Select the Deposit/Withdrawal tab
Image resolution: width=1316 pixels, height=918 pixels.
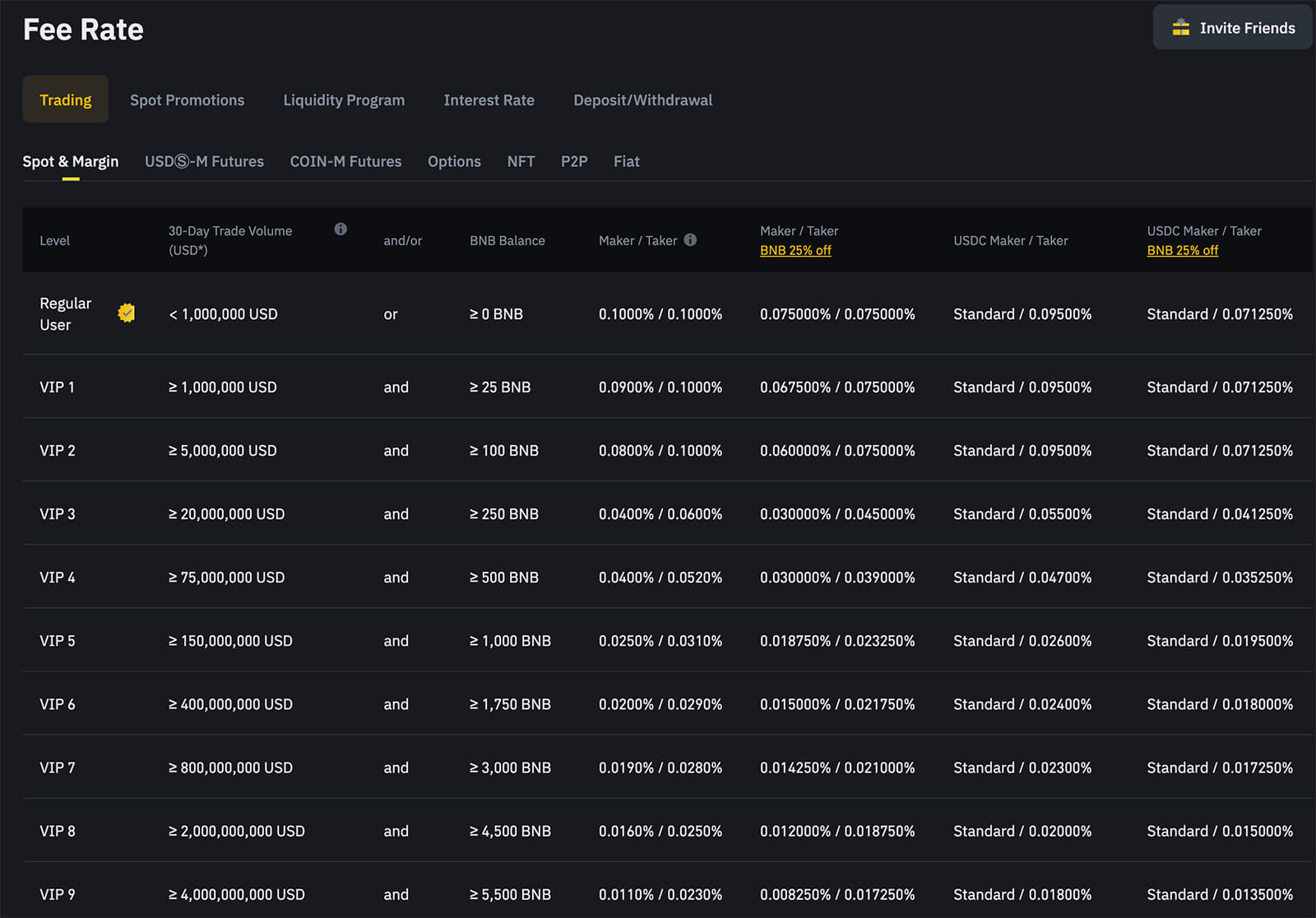[642, 100]
